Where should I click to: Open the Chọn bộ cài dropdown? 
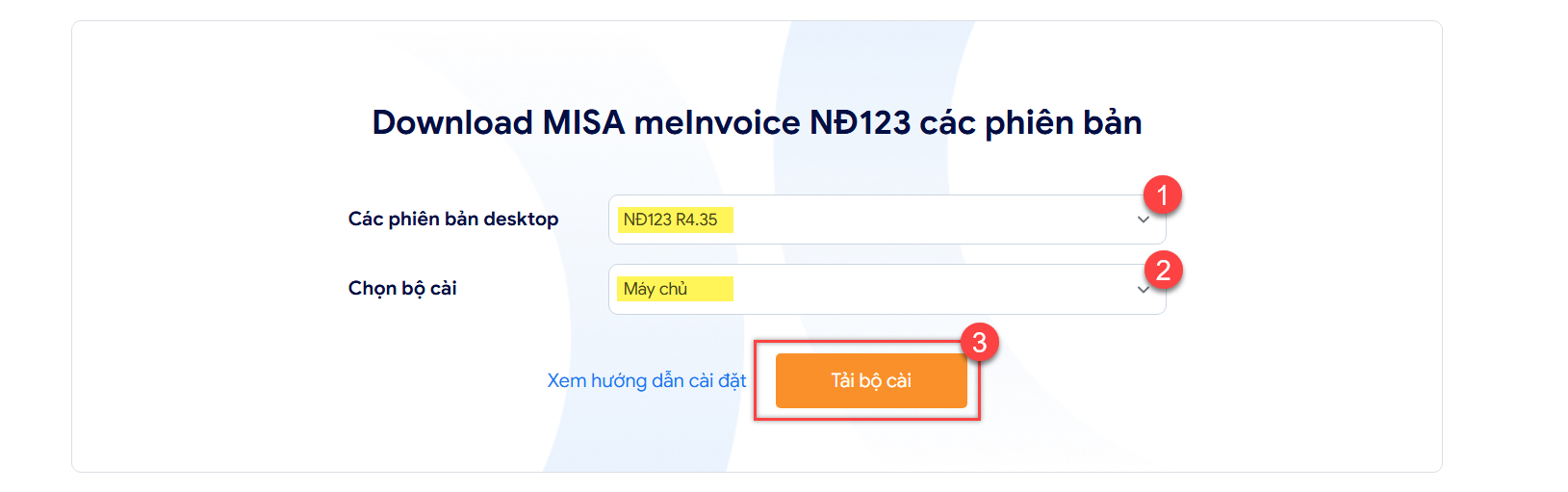coord(887,289)
